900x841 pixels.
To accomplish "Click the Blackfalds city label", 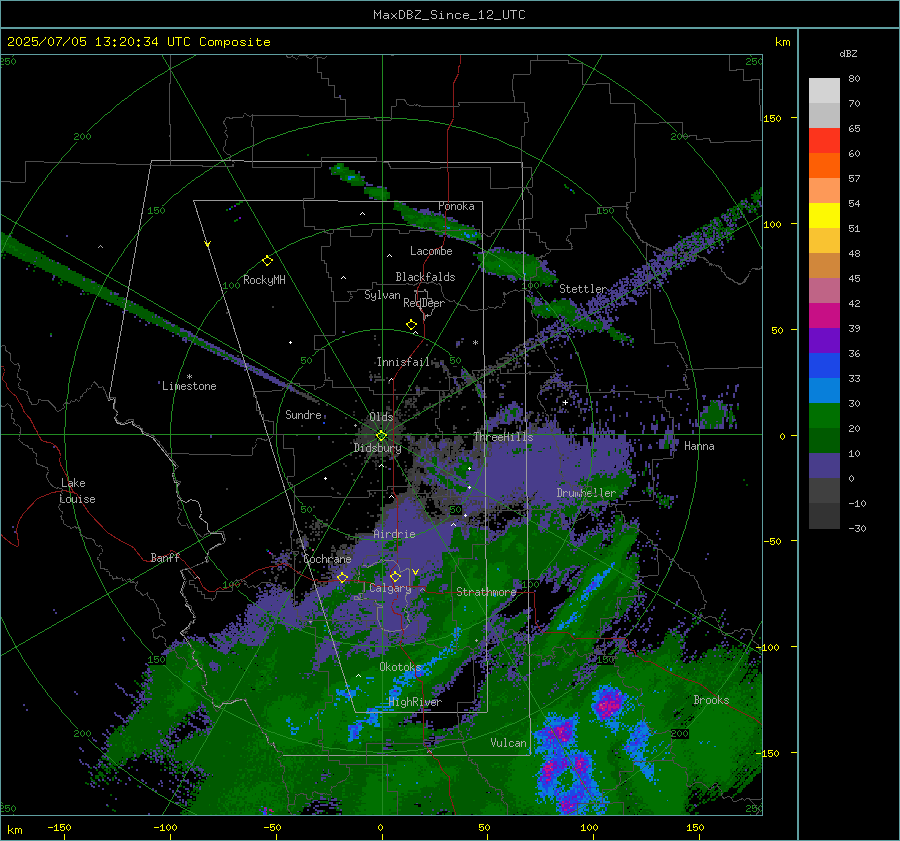I will point(425,277).
